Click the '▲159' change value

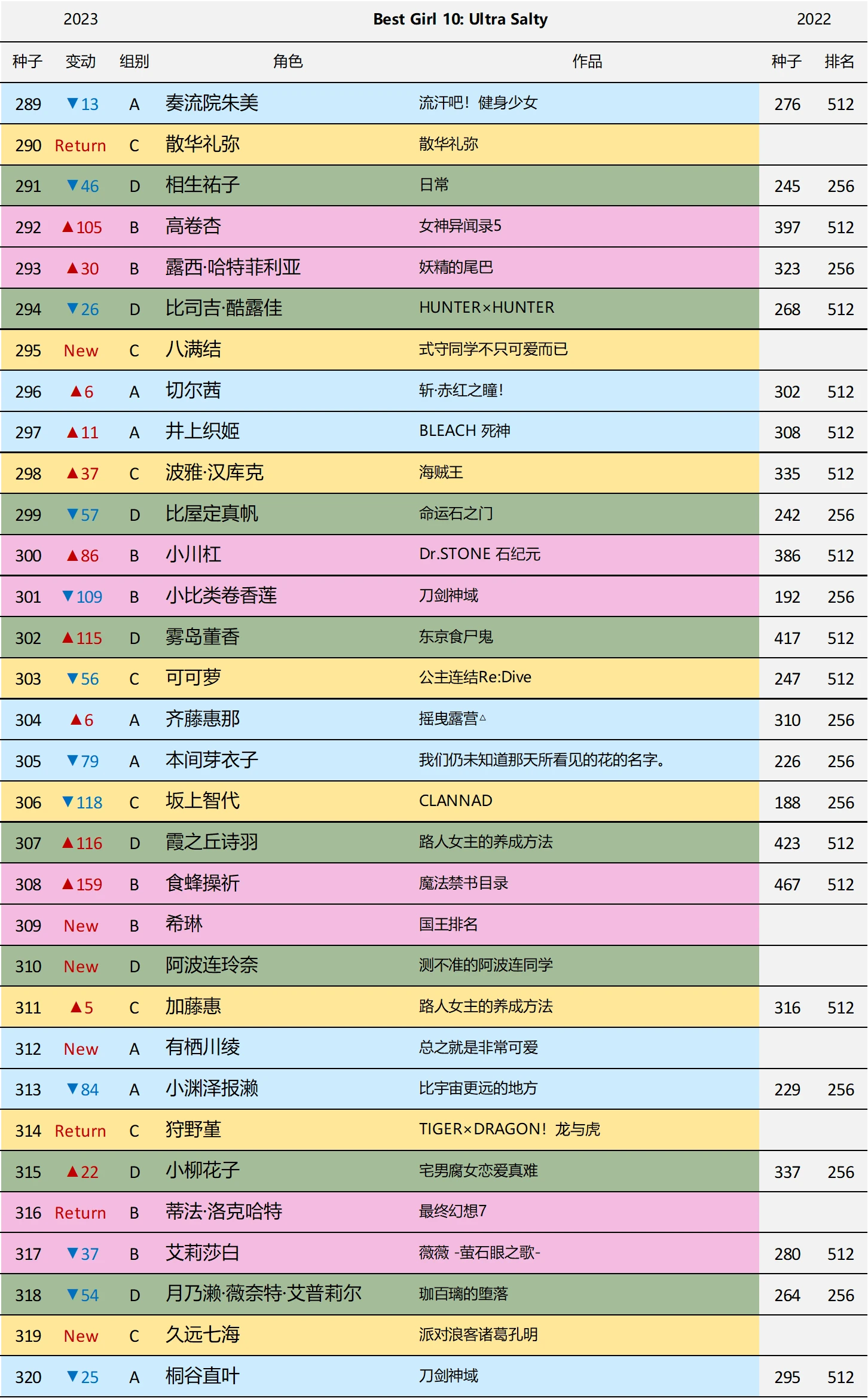pyautogui.click(x=82, y=884)
